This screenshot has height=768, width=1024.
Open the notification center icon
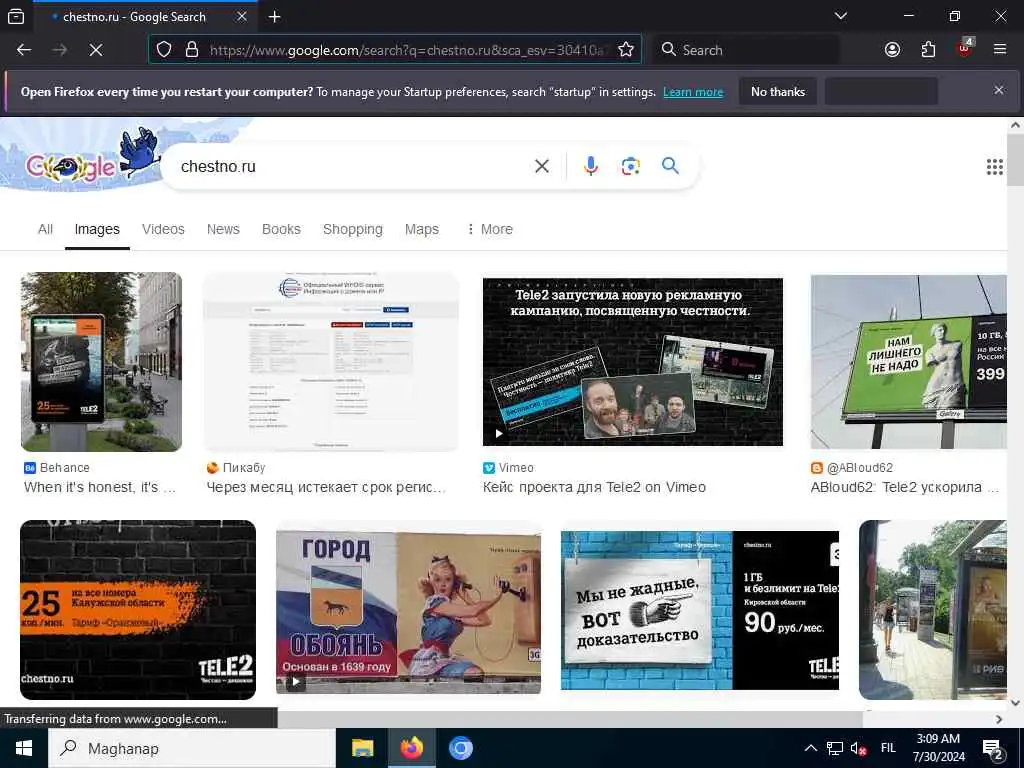pyautogui.click(x=993, y=749)
